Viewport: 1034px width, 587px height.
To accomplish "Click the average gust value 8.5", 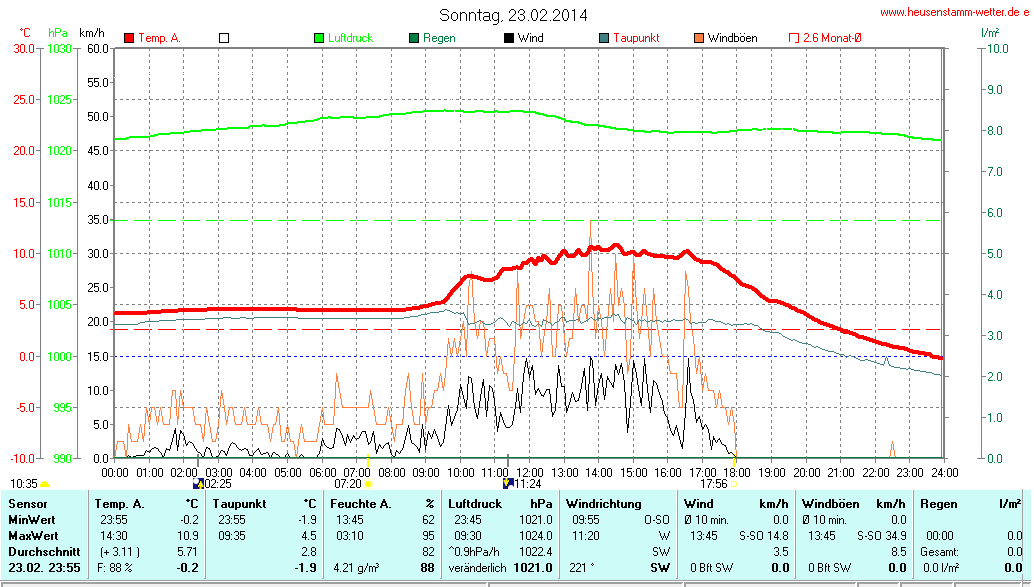I will tap(899, 551).
